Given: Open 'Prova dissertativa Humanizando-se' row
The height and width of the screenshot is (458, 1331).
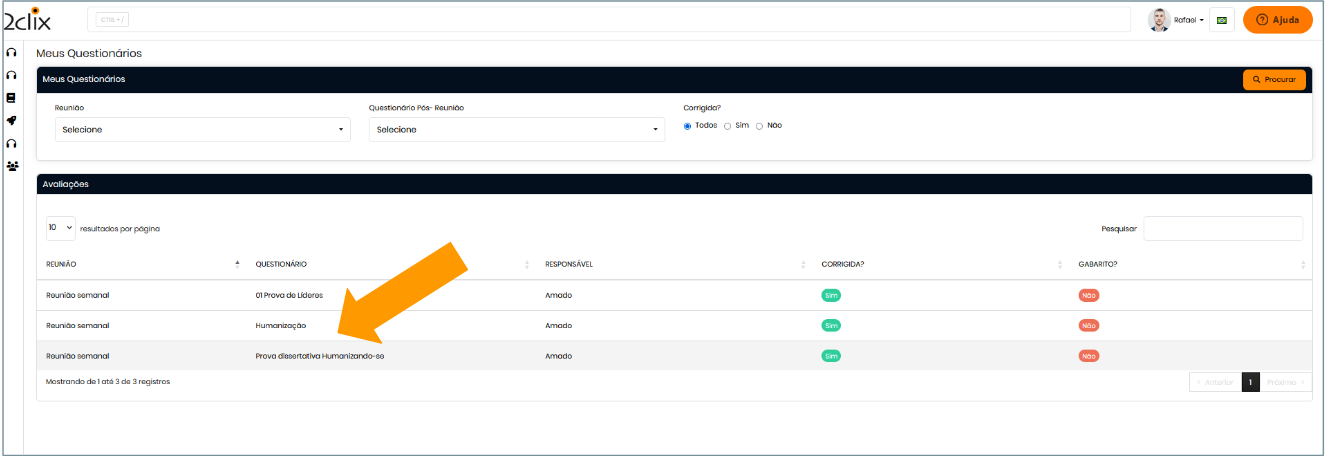Looking at the screenshot, I should pyautogui.click(x=320, y=356).
